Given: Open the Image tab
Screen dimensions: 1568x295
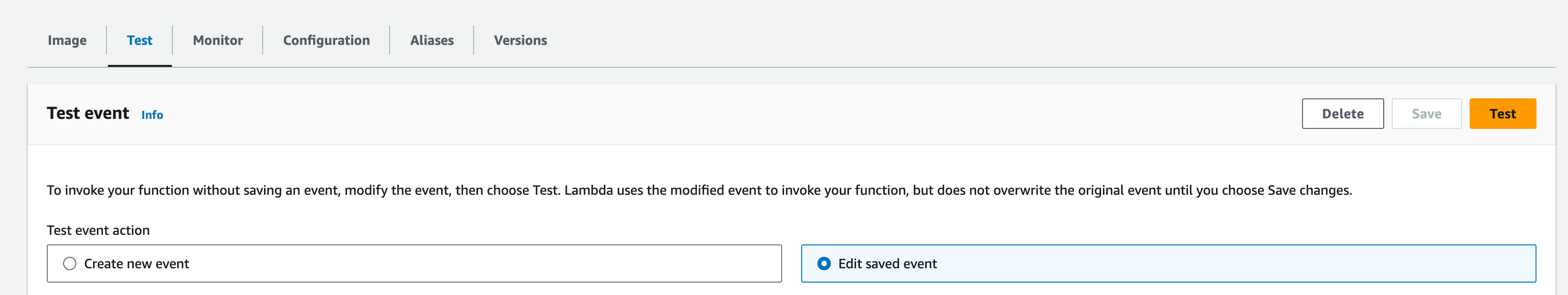Looking at the screenshot, I should pyautogui.click(x=67, y=41).
